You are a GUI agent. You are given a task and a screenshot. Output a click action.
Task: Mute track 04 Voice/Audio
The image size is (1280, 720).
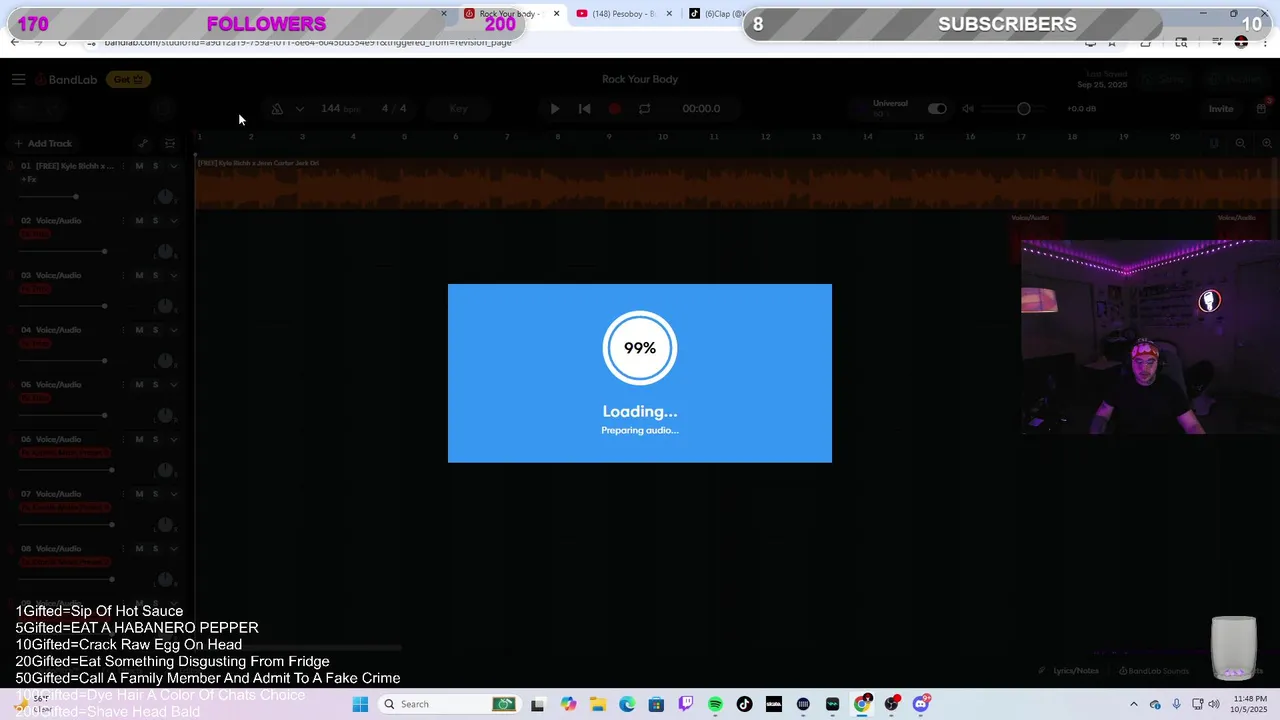(139, 330)
